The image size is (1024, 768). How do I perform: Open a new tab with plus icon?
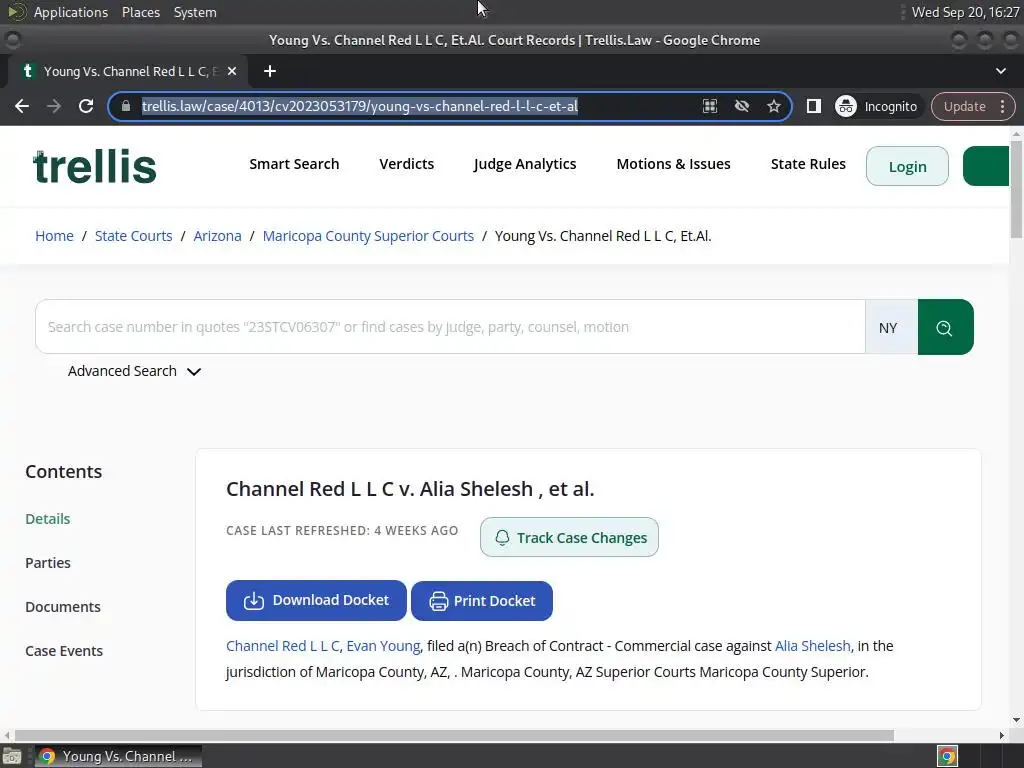coord(270,71)
